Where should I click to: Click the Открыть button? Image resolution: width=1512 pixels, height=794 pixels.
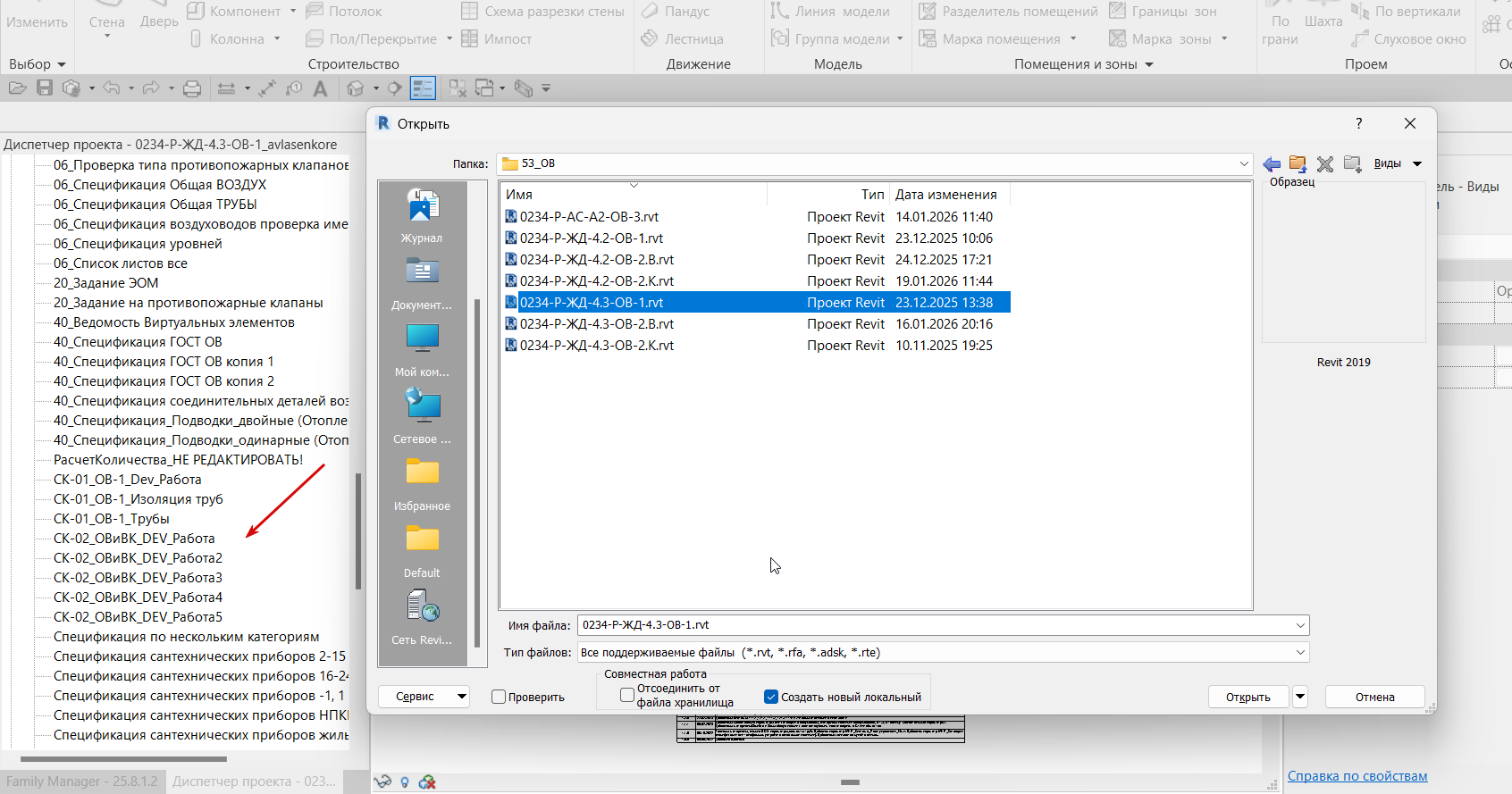coord(1248,697)
